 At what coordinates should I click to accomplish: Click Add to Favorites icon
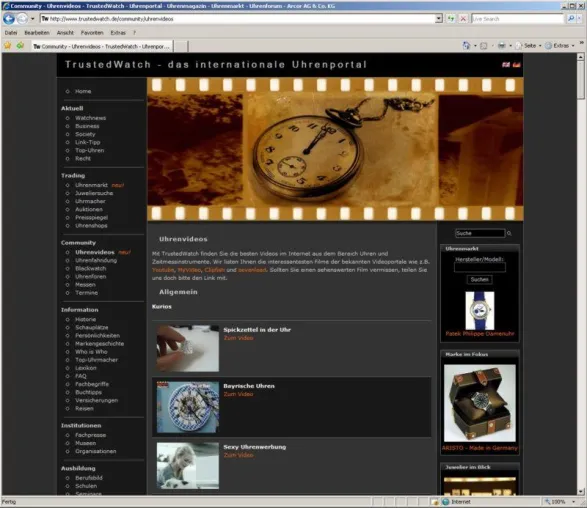pyautogui.click(x=20, y=46)
